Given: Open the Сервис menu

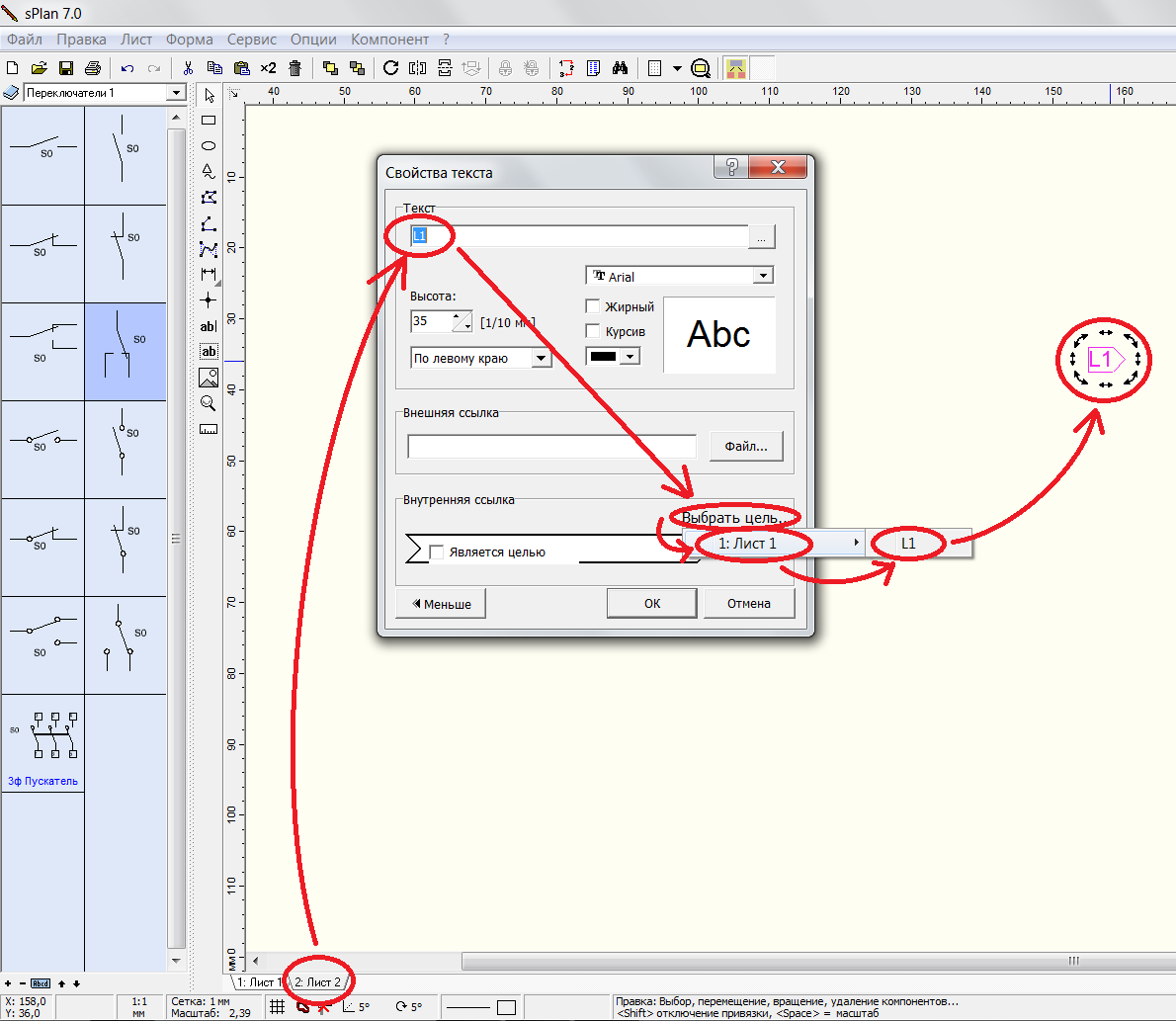Looking at the screenshot, I should pos(251,40).
